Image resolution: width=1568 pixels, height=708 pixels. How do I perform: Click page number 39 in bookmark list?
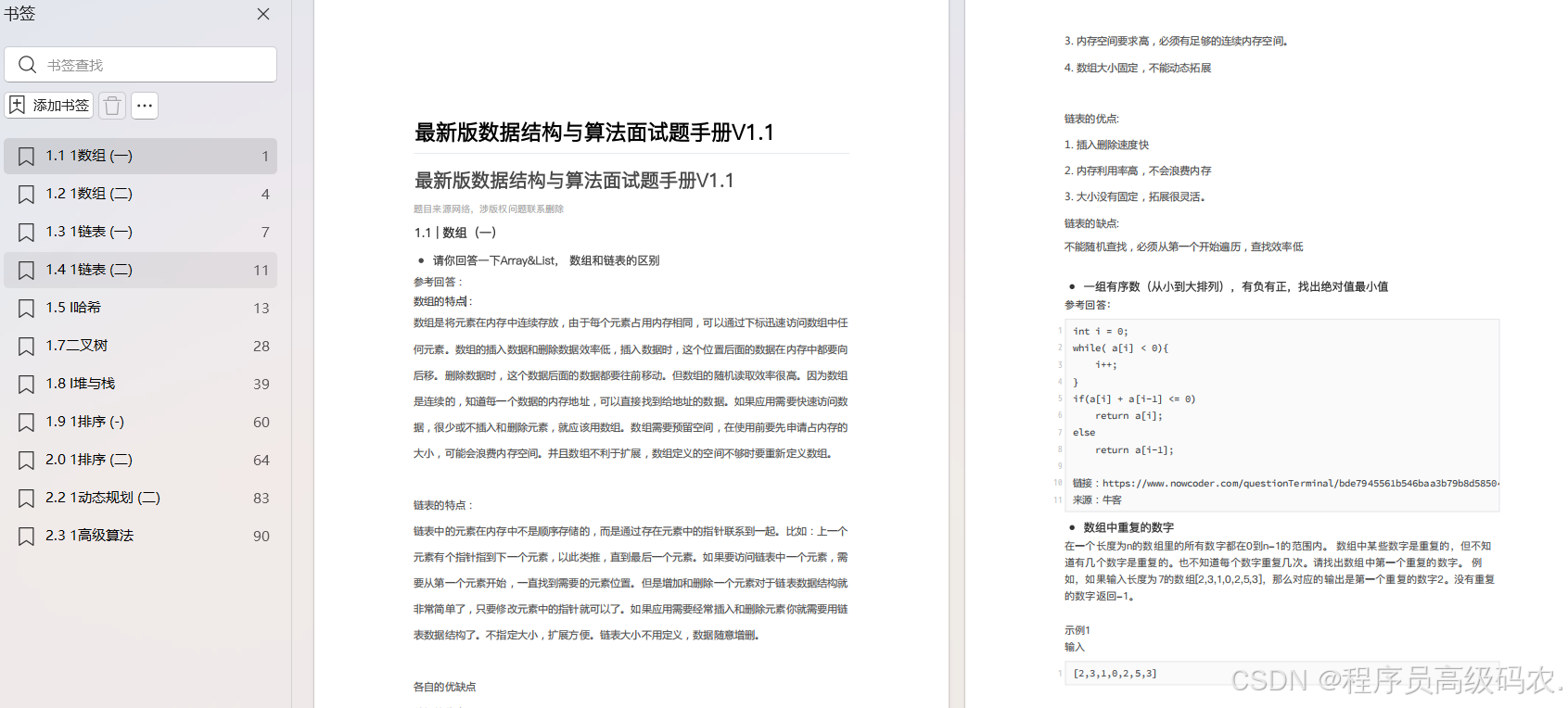pos(261,385)
